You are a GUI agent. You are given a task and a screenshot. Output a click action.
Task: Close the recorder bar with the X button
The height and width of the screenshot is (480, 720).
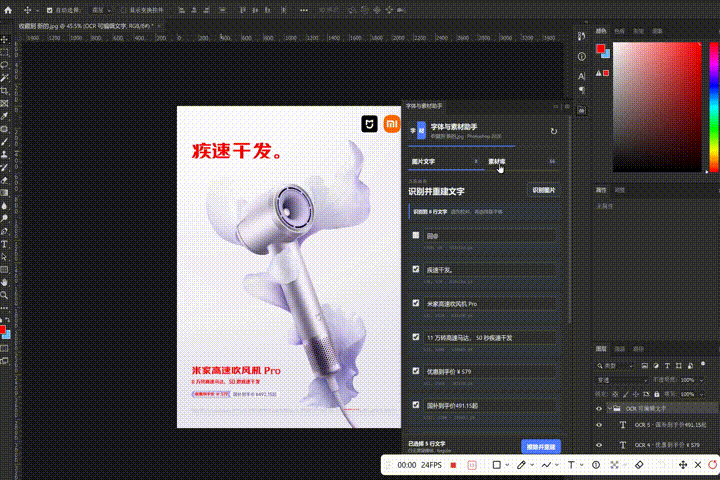(x=698, y=465)
